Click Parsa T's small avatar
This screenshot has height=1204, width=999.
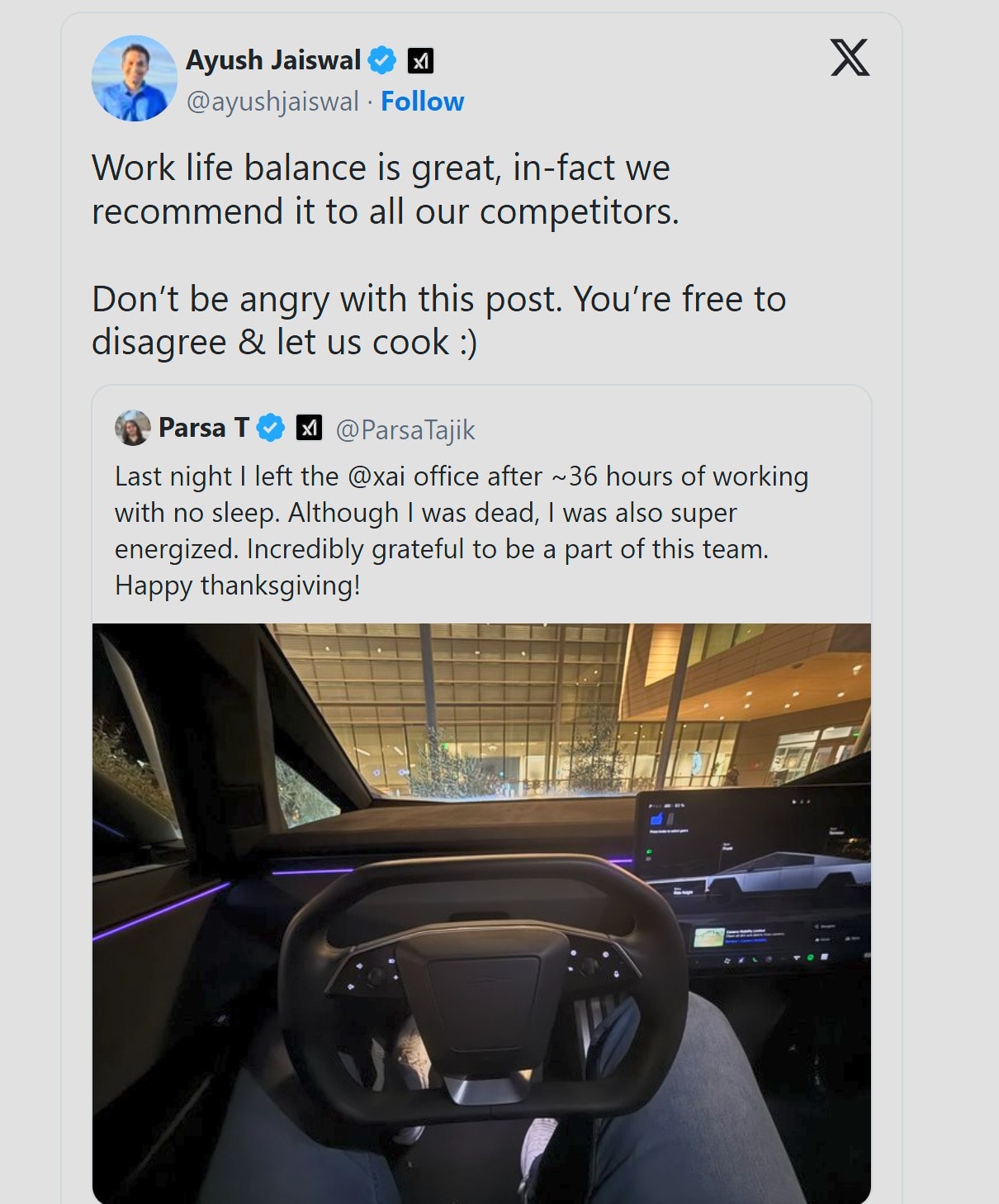[132, 428]
